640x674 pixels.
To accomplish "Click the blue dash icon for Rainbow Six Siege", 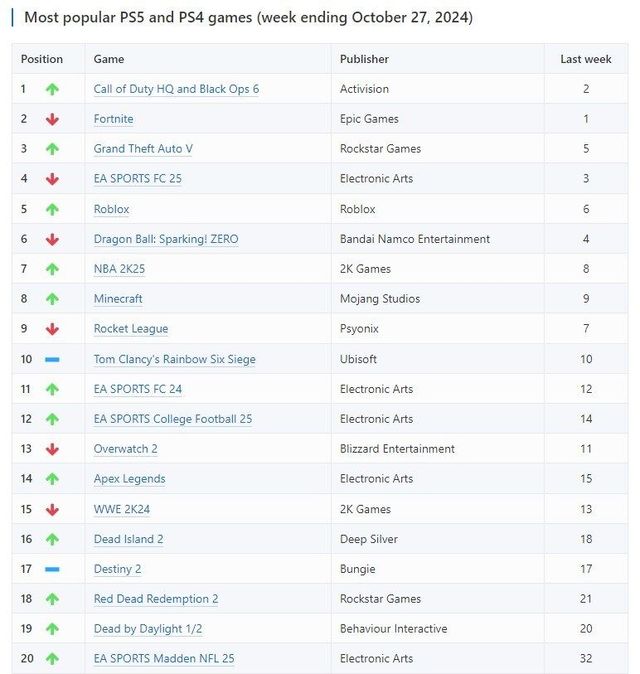I will tap(52, 359).
